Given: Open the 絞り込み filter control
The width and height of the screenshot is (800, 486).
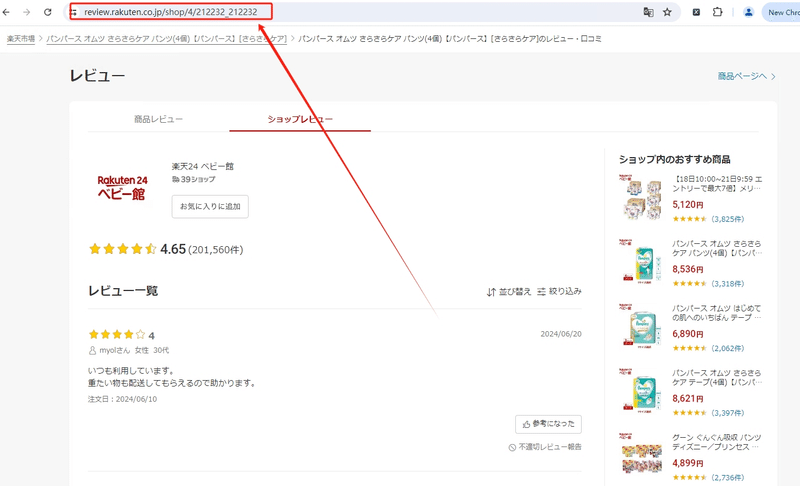Looking at the screenshot, I should tap(559, 292).
